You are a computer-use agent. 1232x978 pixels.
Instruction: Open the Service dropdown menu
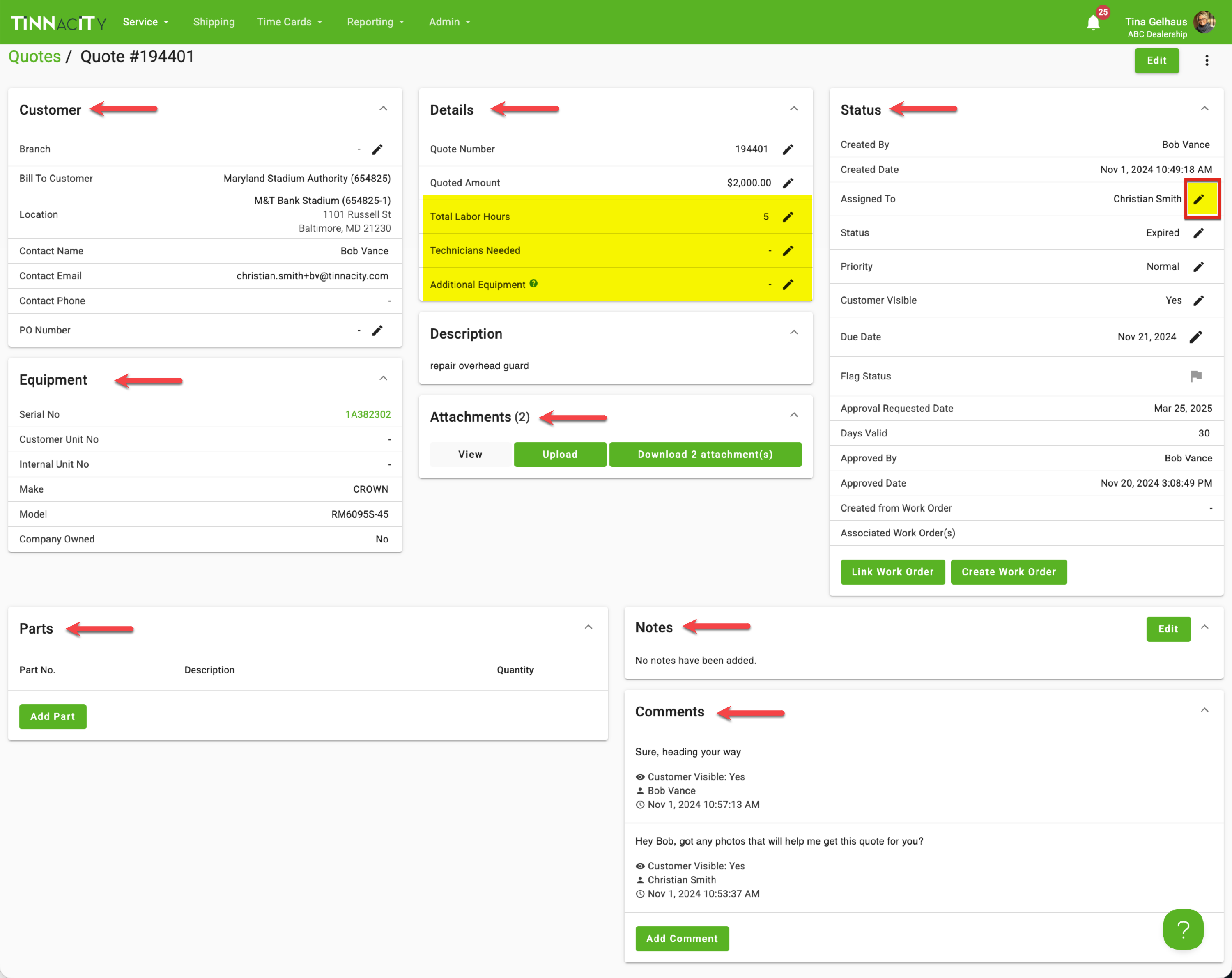145,22
